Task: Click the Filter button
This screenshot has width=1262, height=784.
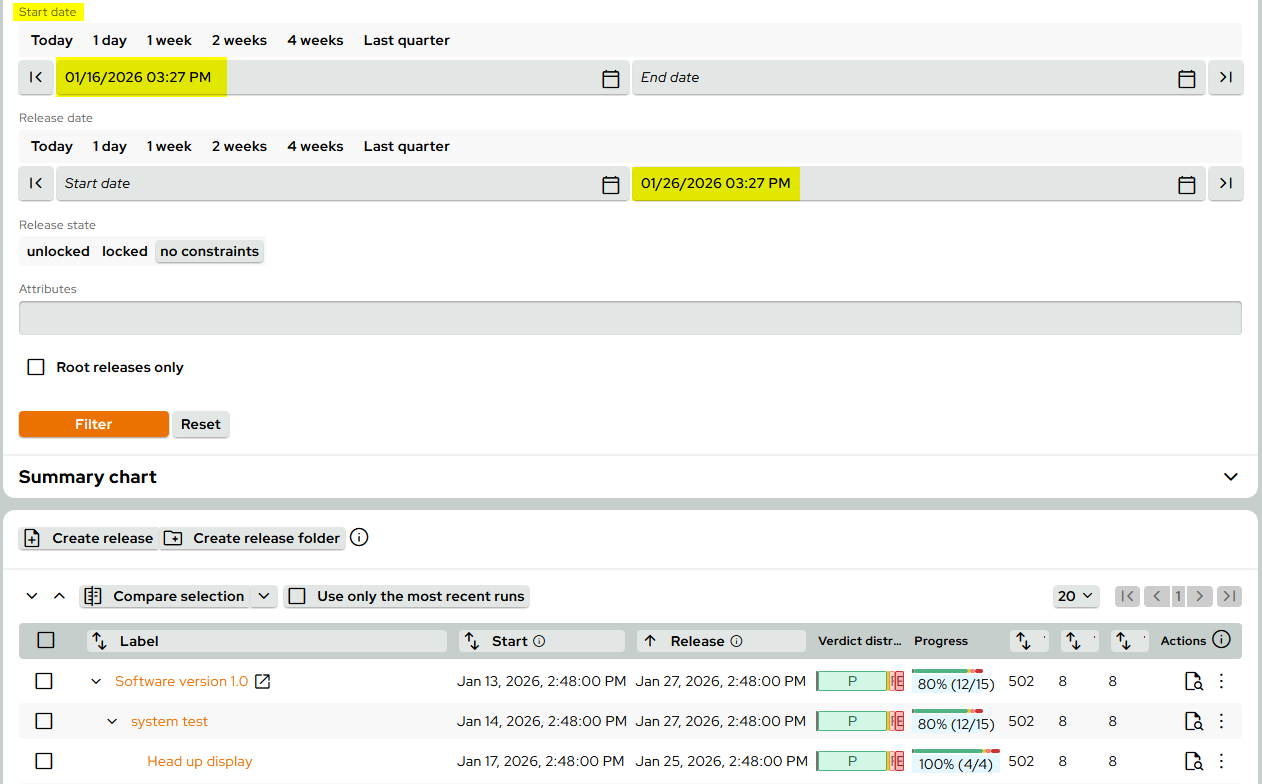Action: tap(93, 424)
